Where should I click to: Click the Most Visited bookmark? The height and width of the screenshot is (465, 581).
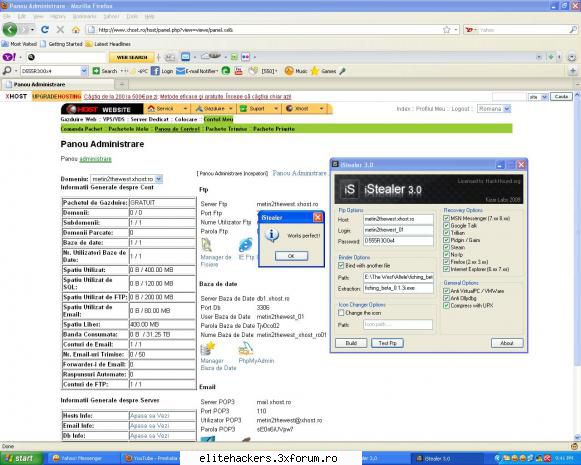tap(19, 44)
